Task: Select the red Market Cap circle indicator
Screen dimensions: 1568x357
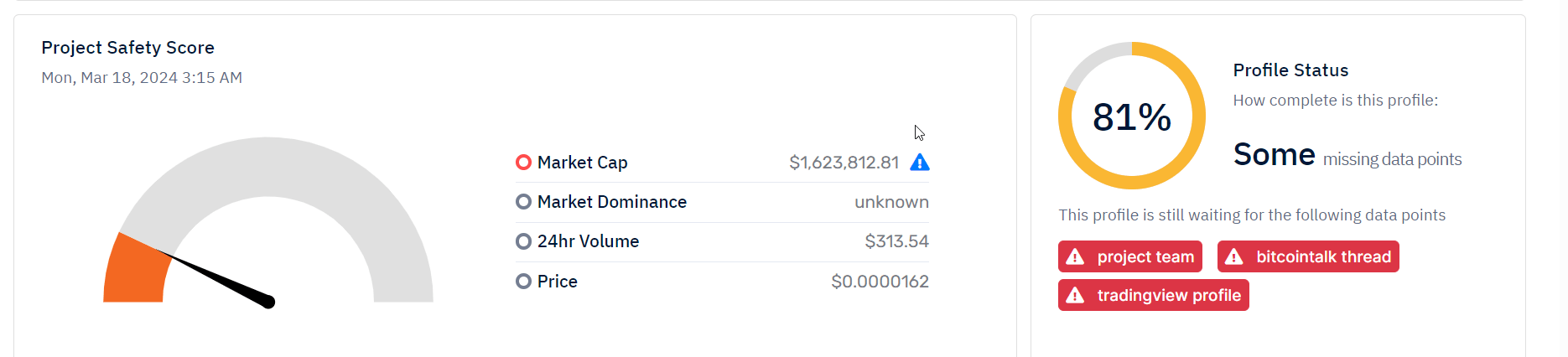Action: tap(523, 162)
